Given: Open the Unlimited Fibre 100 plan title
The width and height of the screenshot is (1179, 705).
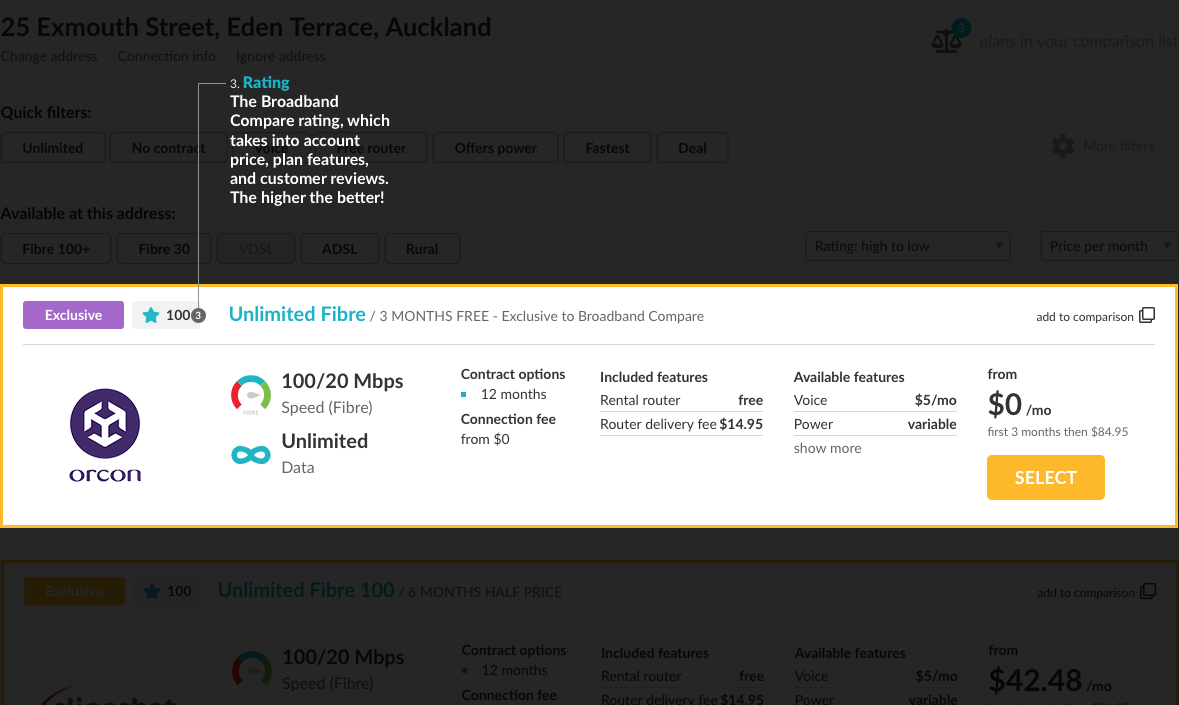Looking at the screenshot, I should point(306,590).
